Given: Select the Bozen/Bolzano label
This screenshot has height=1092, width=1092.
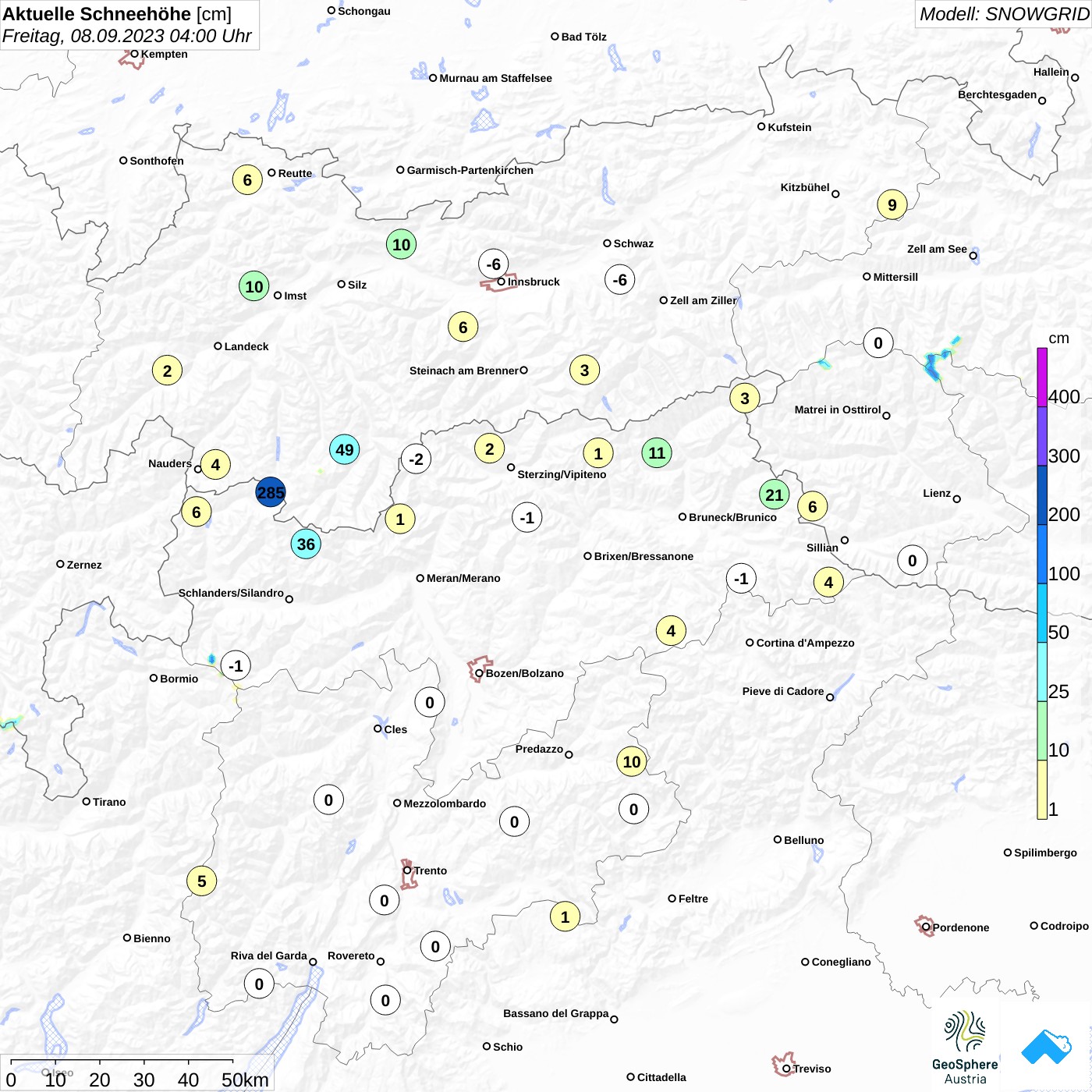Looking at the screenshot, I should (x=524, y=673).
